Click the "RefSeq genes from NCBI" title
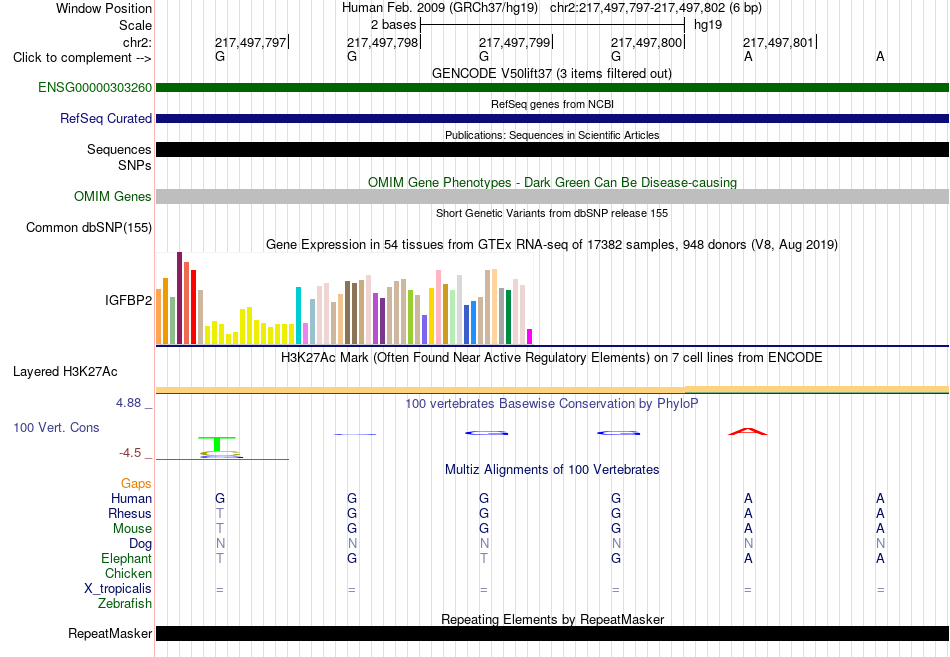The image size is (950, 657). click(x=552, y=104)
